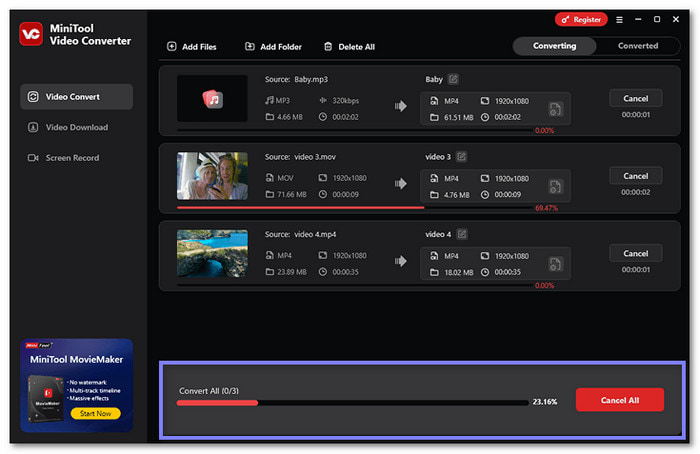Click the video 4.mp4 thumbnail
Viewport: 700px width, 454px height.
coord(212,254)
